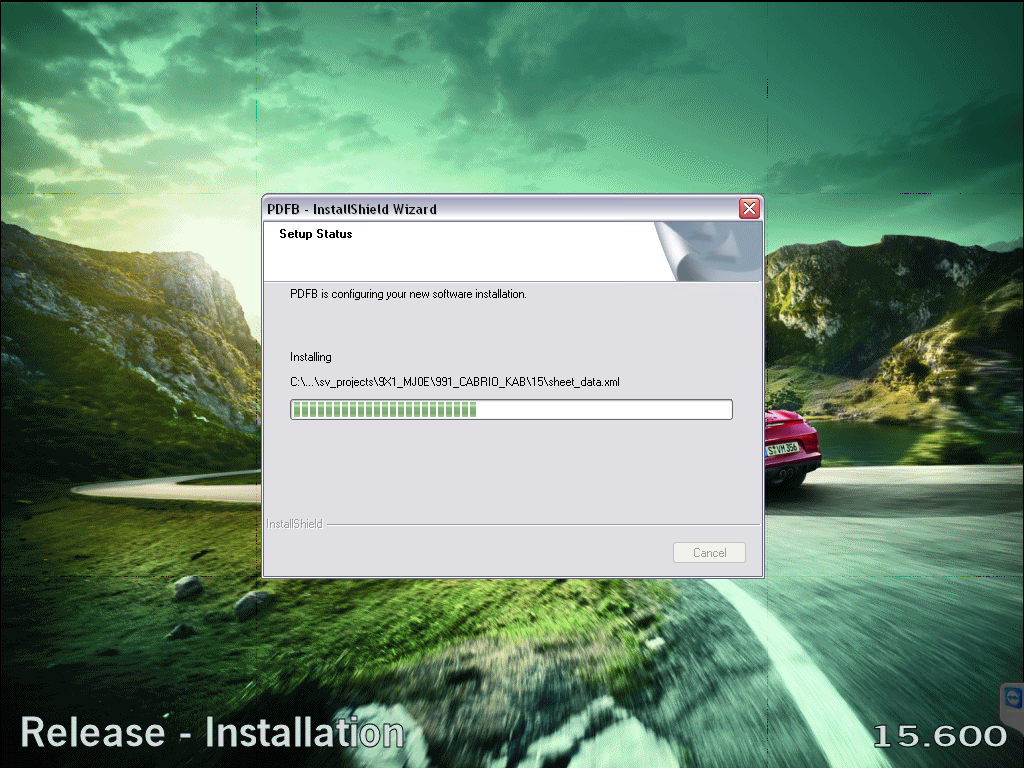Open the TeamViewer panel icon
This screenshot has height=768, width=1024.
(1012, 699)
